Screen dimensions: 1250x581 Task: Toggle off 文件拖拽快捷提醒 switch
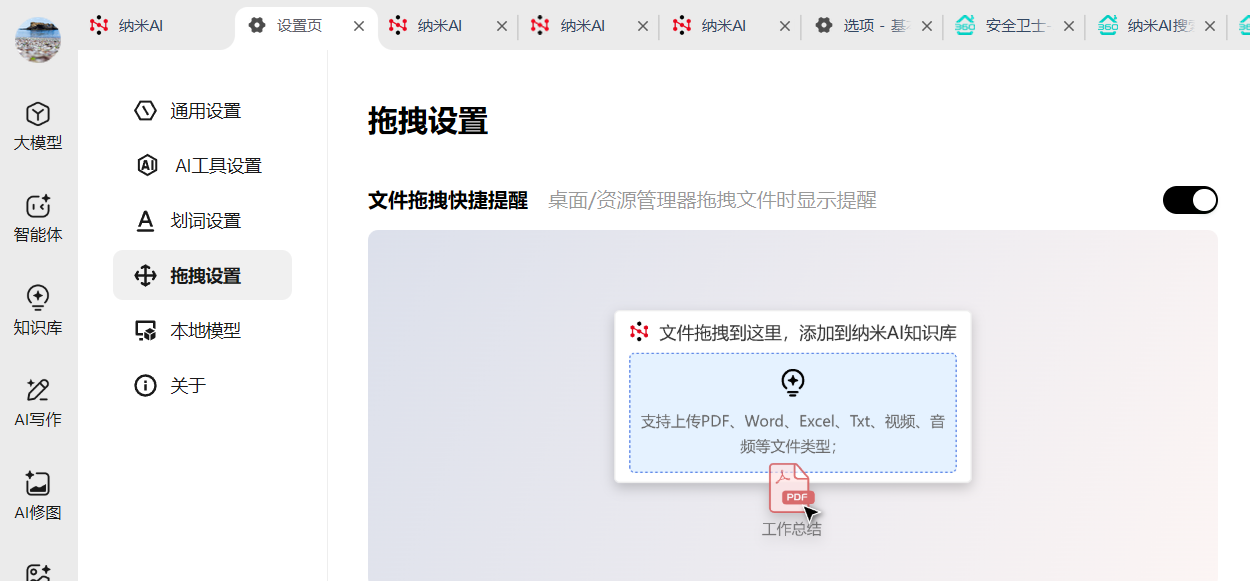pos(1190,200)
